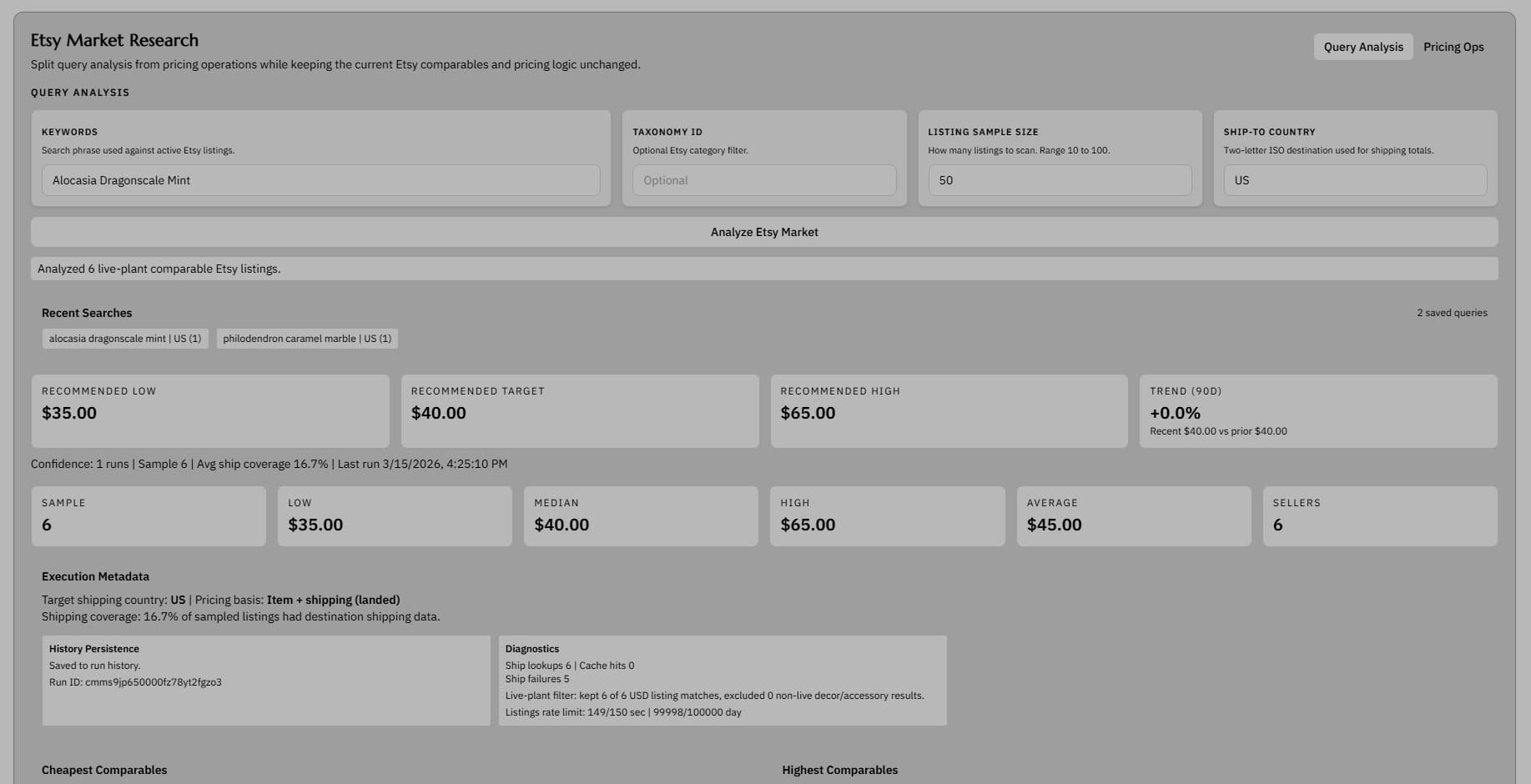
Task: Click the Analyze Etsy Market button
Action: coord(763,232)
